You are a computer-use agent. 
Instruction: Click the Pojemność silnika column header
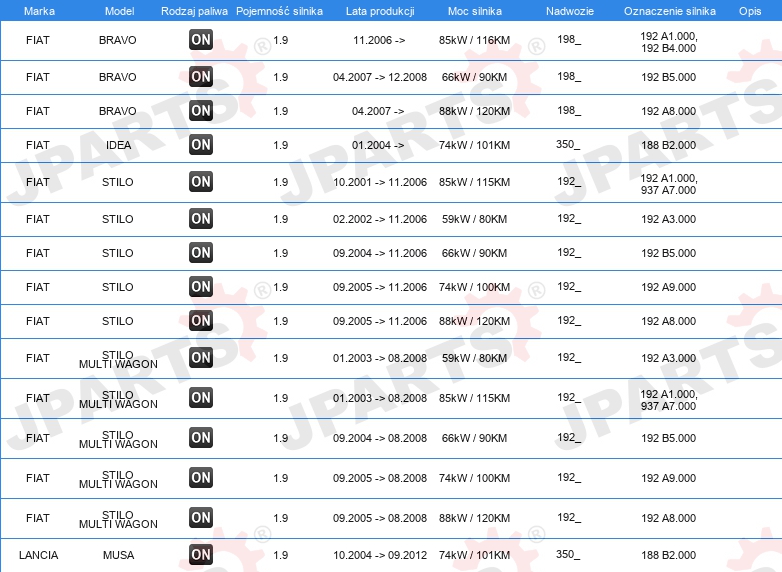(x=279, y=11)
